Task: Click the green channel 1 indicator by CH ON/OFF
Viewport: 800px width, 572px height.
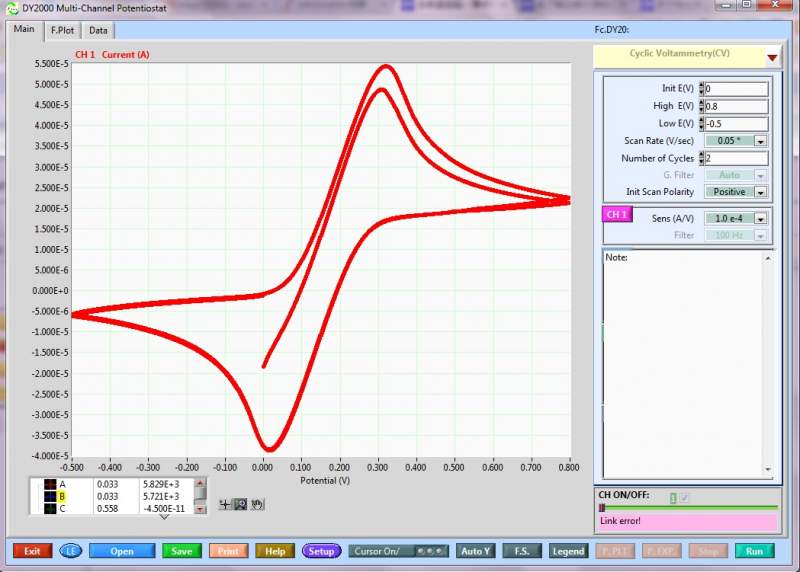Action: pyautogui.click(x=673, y=498)
